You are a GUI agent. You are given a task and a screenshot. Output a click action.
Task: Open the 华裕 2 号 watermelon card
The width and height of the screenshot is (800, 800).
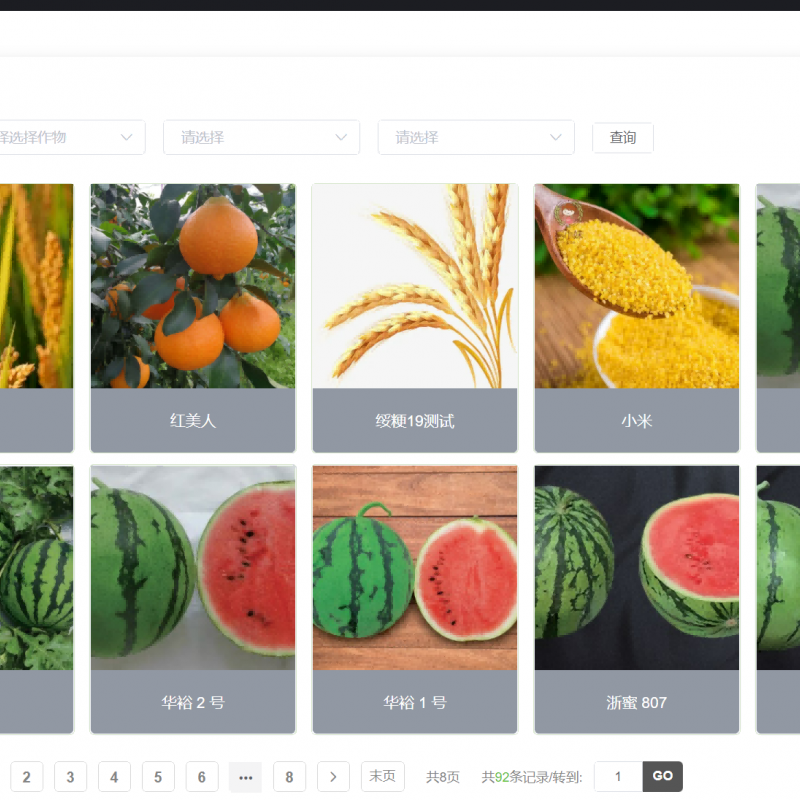click(193, 599)
